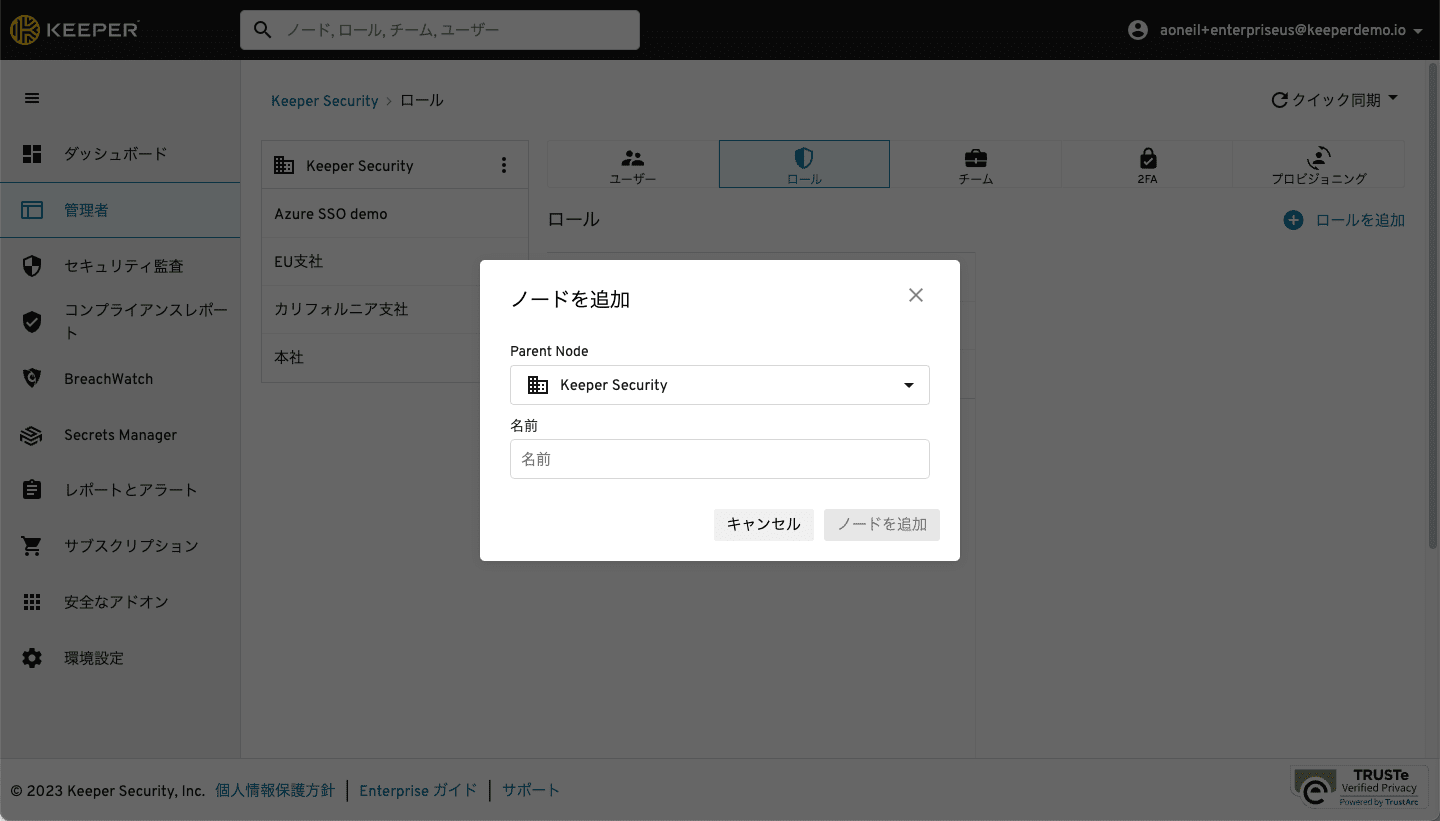Viewport: 1440px width, 821px height.
Task: Click the キャンセル button
Action: (x=763, y=525)
